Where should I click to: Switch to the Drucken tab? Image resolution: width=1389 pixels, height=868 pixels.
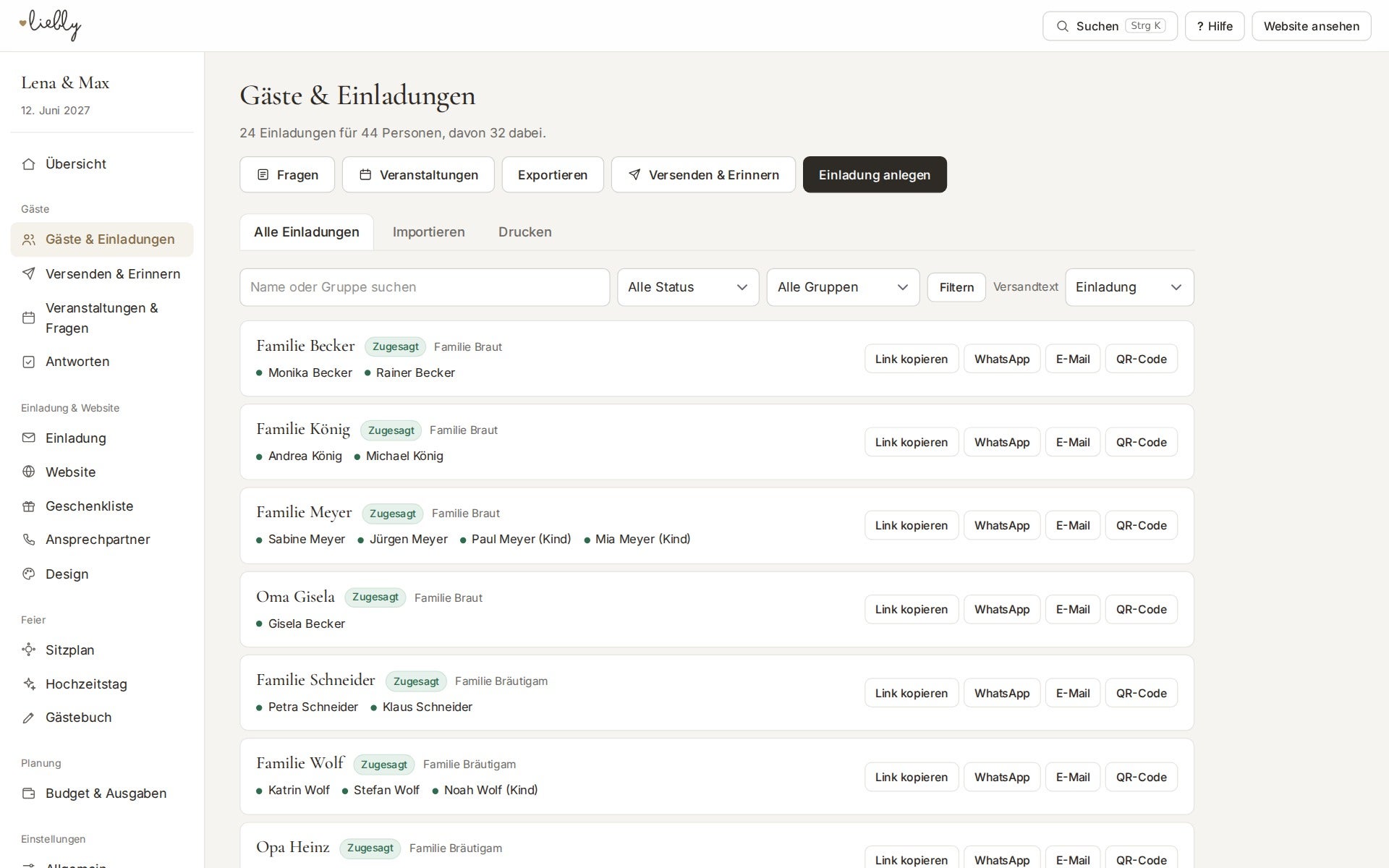click(x=525, y=232)
